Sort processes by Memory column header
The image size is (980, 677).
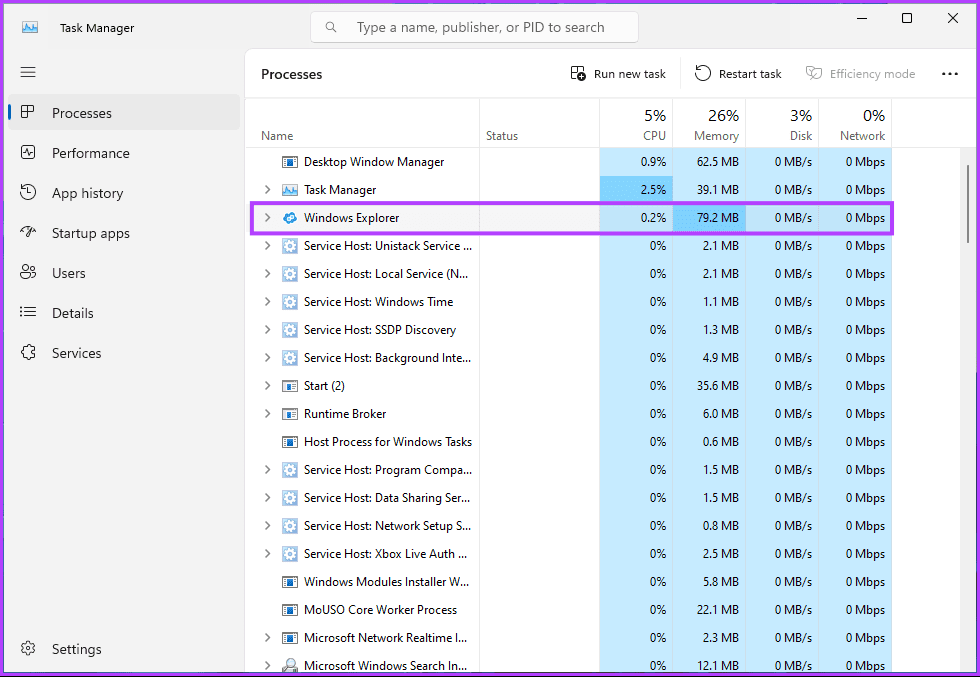tap(709, 124)
